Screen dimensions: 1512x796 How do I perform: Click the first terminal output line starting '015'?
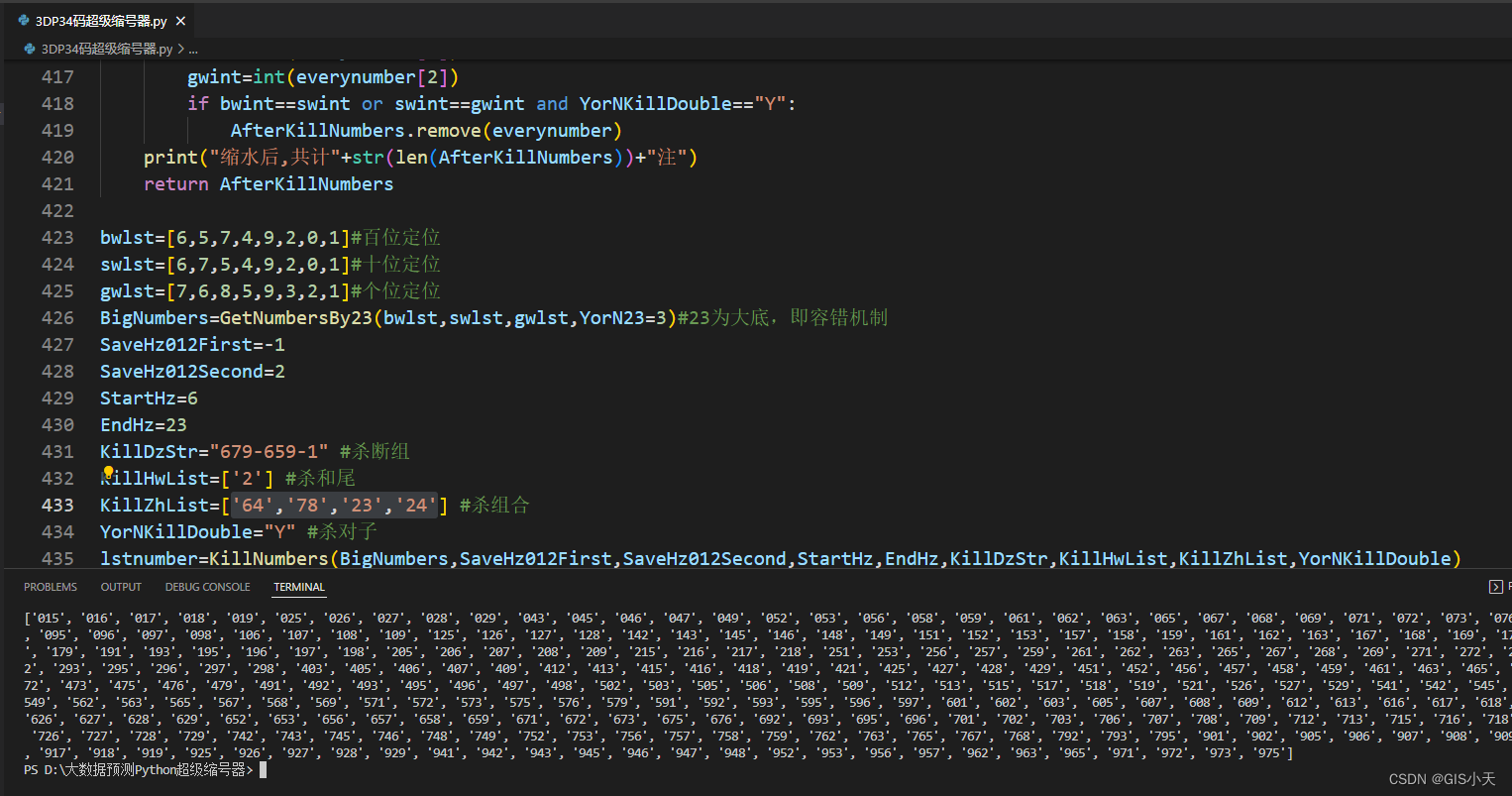point(768,619)
